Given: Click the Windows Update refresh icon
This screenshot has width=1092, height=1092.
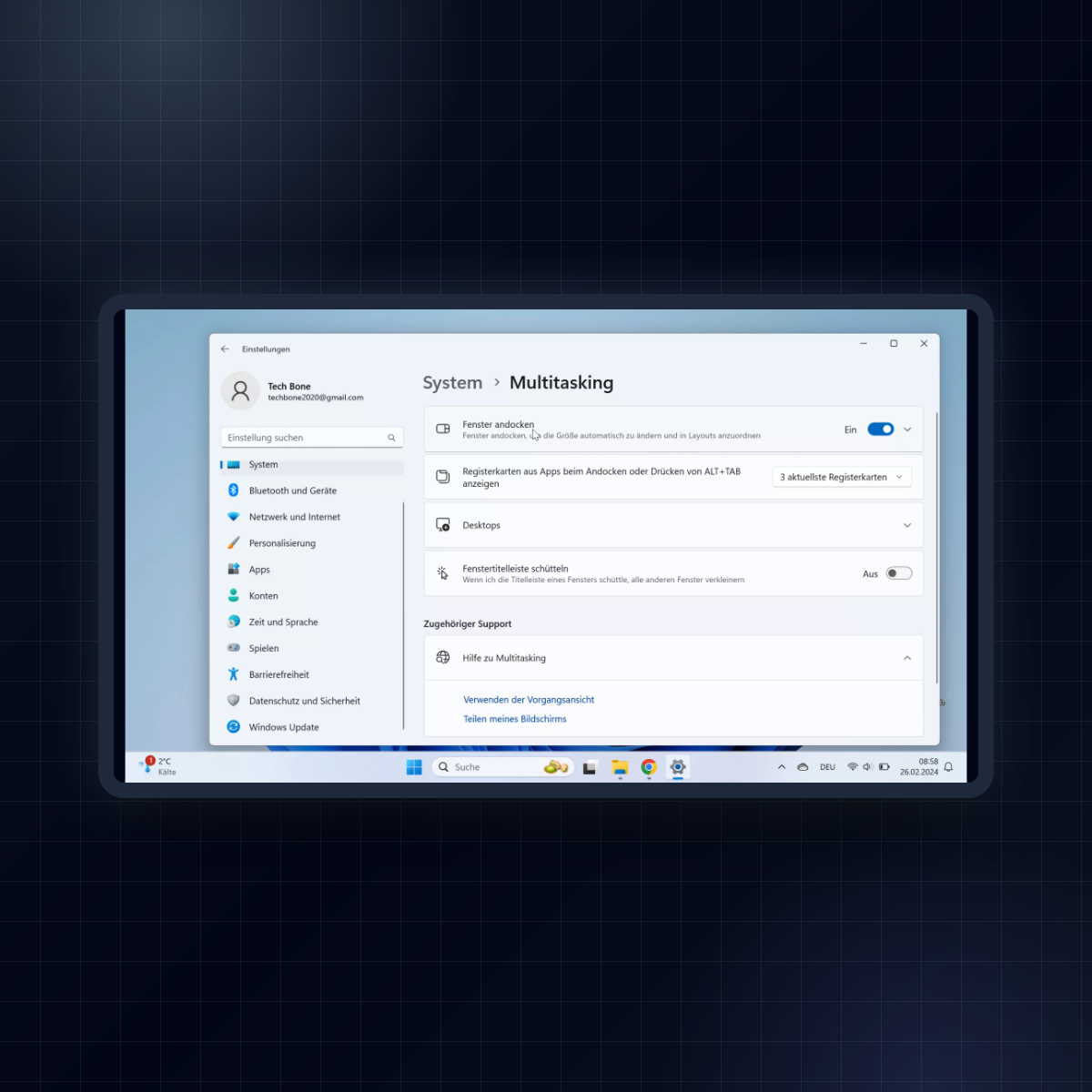Looking at the screenshot, I should [233, 727].
